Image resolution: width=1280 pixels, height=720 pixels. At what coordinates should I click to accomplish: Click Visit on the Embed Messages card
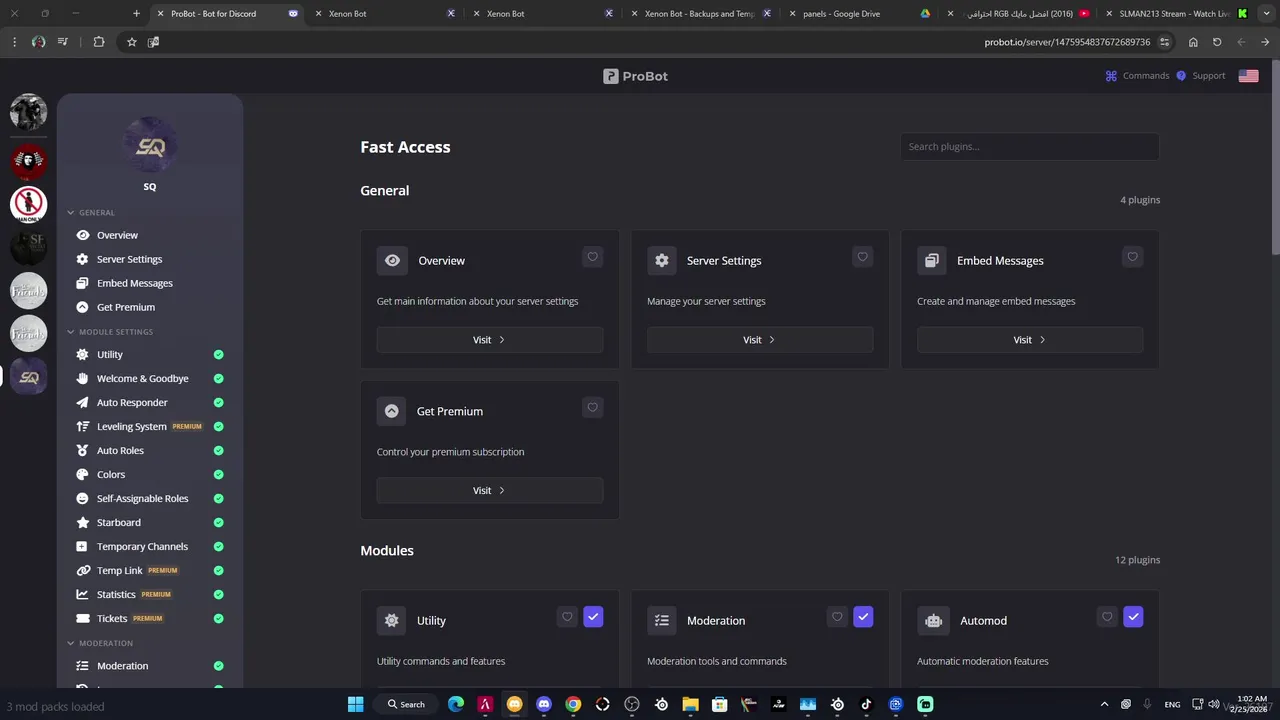coord(1030,340)
